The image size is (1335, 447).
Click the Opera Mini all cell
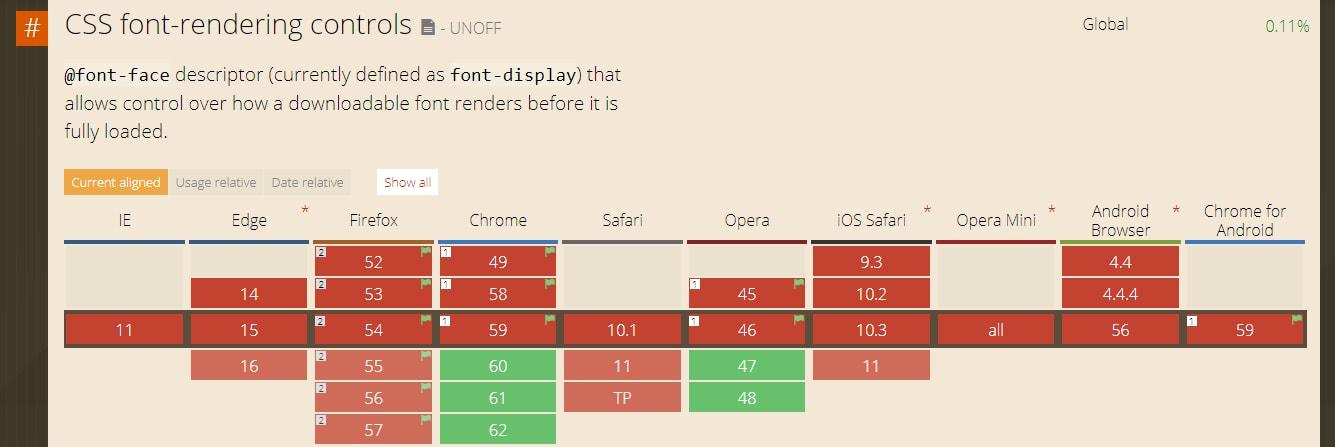click(x=995, y=330)
